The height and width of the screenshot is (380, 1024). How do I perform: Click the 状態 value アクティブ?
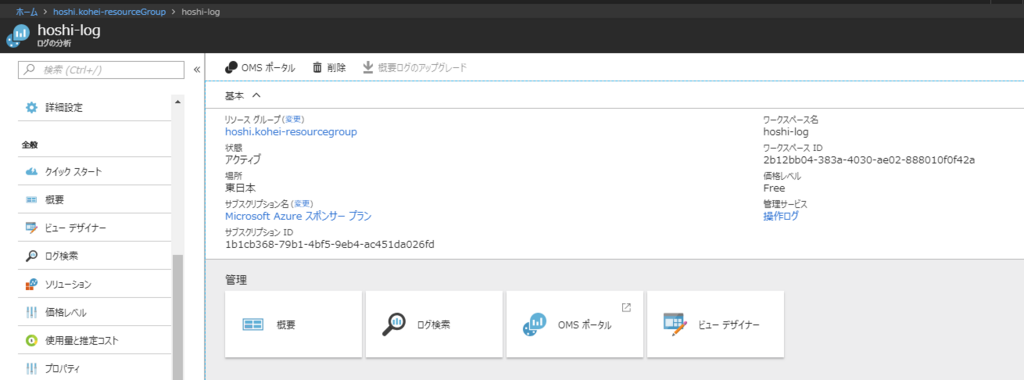click(242, 160)
